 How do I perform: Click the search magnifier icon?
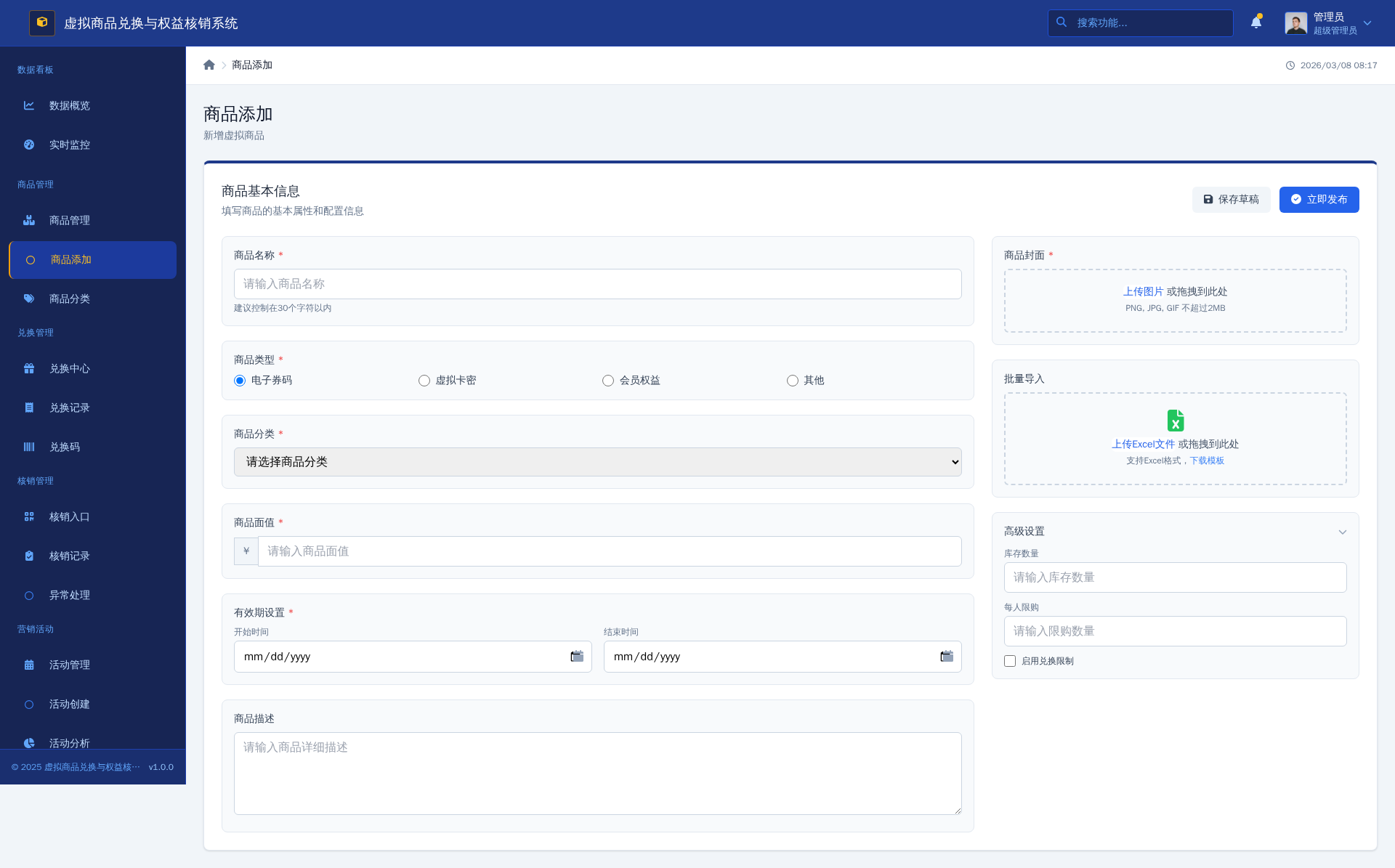tap(1062, 23)
